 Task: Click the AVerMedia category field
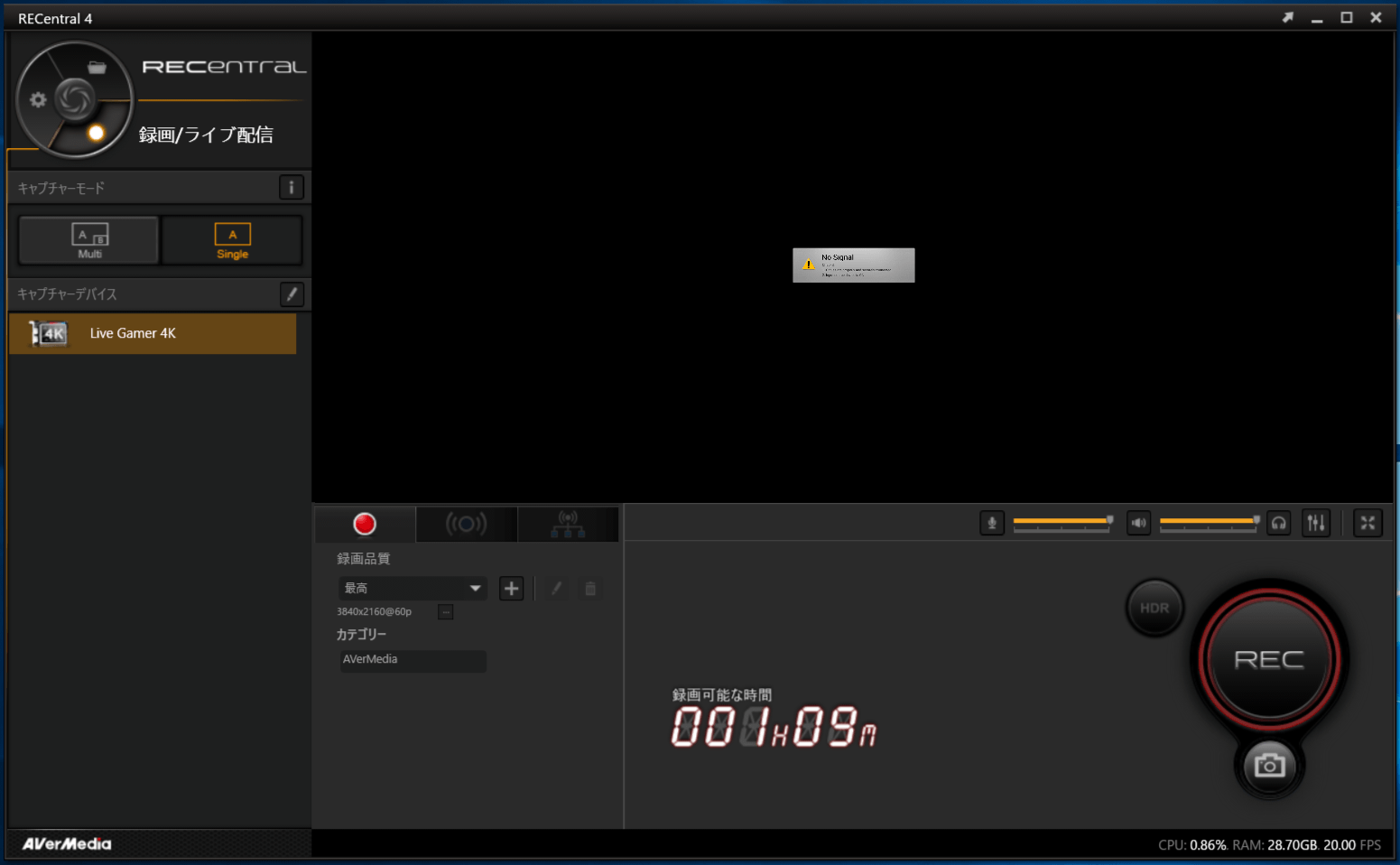(x=413, y=660)
